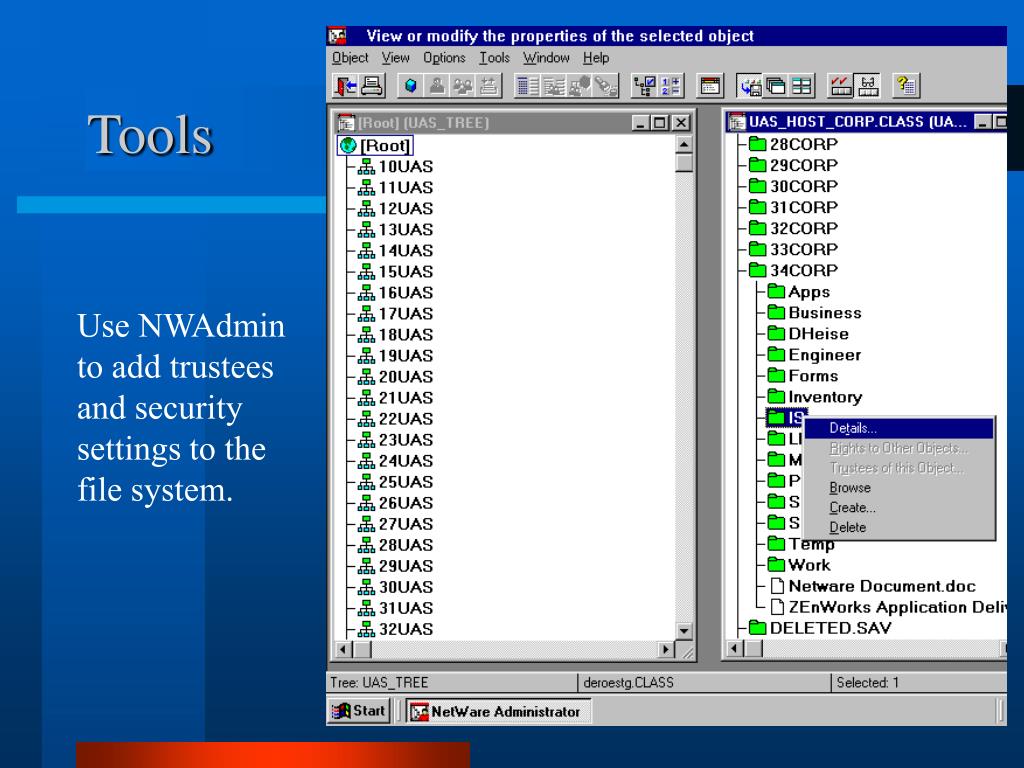
Task: Click Root window's vertical scrollbar down arrow
Action: coord(684,631)
